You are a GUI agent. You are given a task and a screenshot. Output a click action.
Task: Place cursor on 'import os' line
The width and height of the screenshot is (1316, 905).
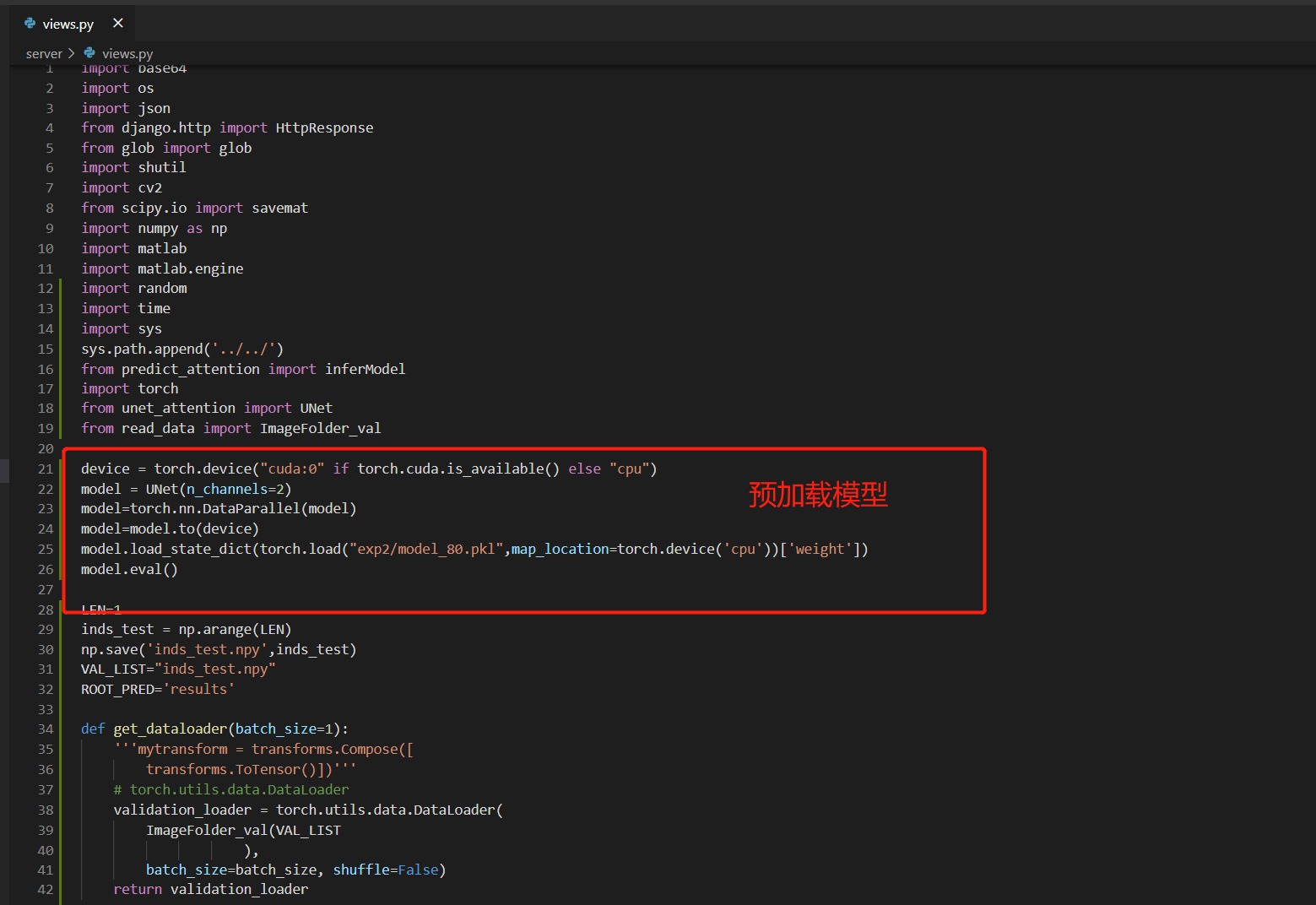(x=117, y=88)
